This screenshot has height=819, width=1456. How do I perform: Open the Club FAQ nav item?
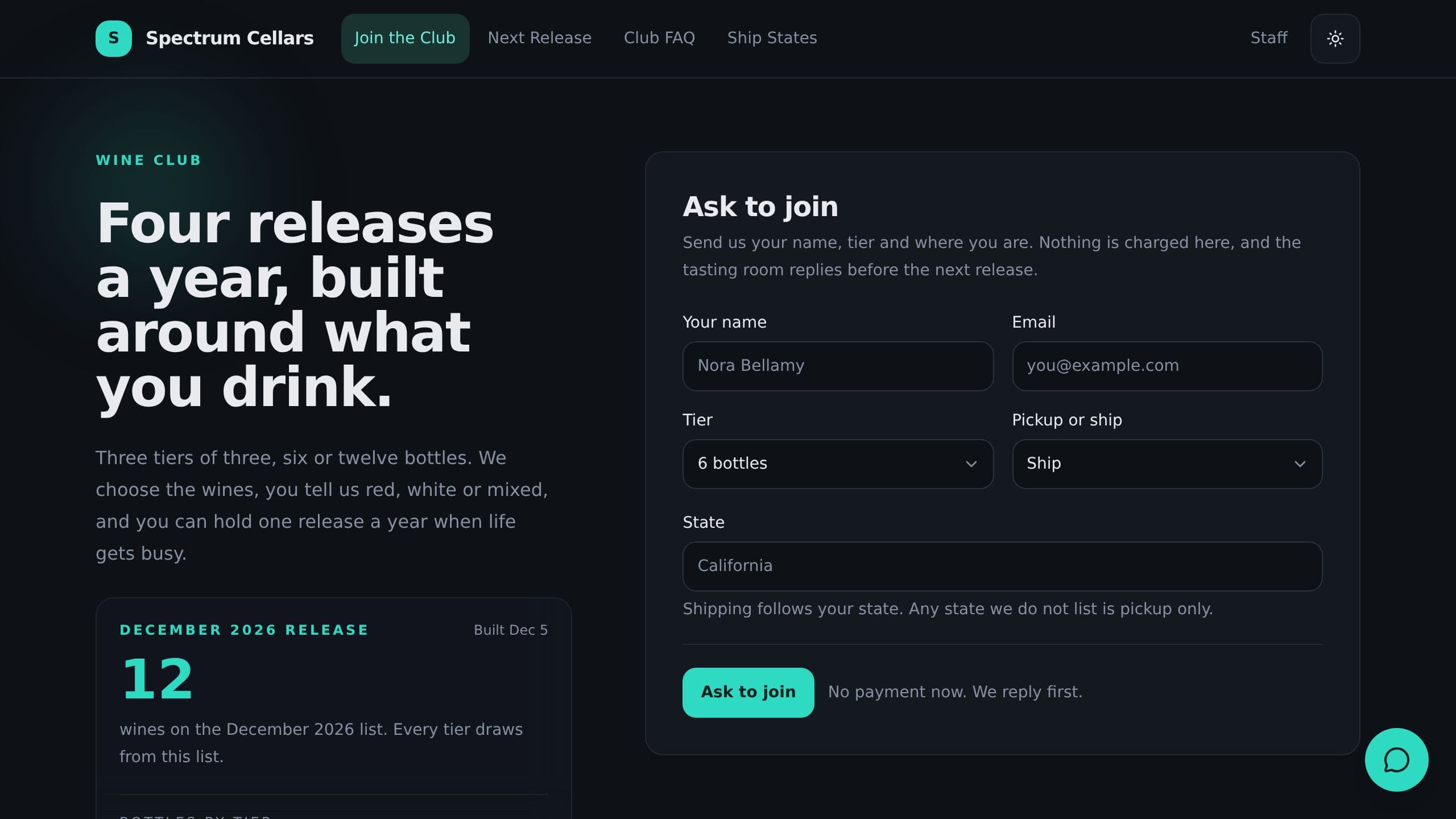point(659,38)
